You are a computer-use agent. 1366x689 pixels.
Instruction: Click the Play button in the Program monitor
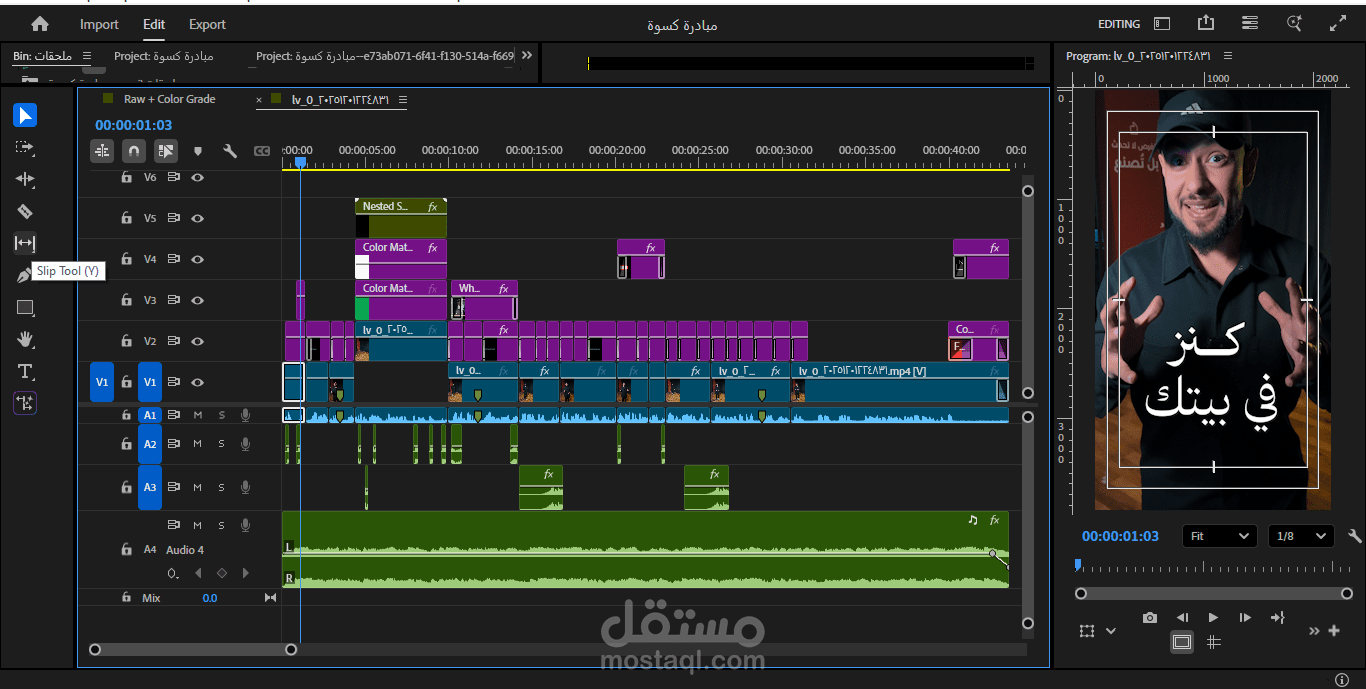1213,617
